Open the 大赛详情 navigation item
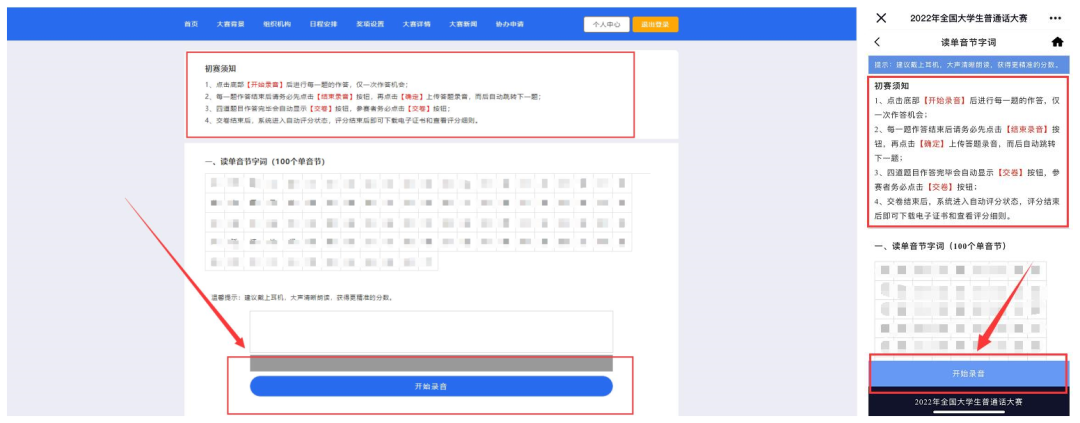This screenshot has width=1080, height=423. tap(416, 24)
